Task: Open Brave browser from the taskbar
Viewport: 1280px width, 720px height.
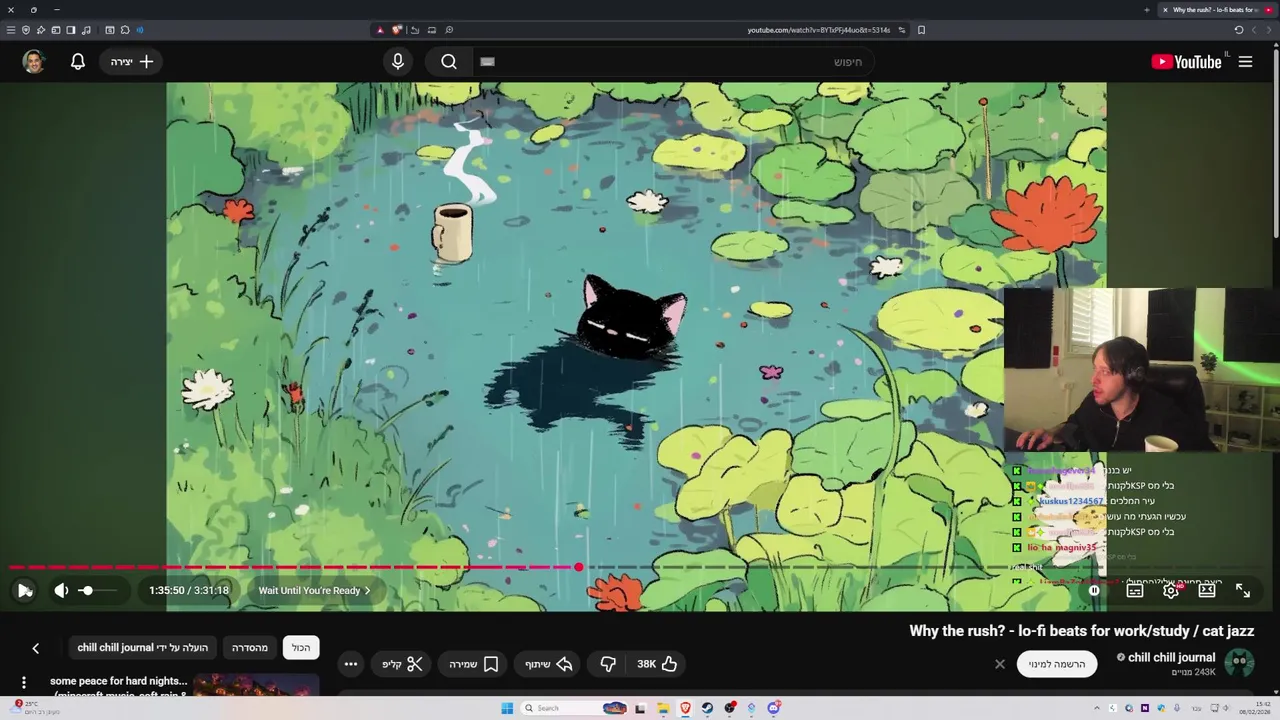Action: 685,708
